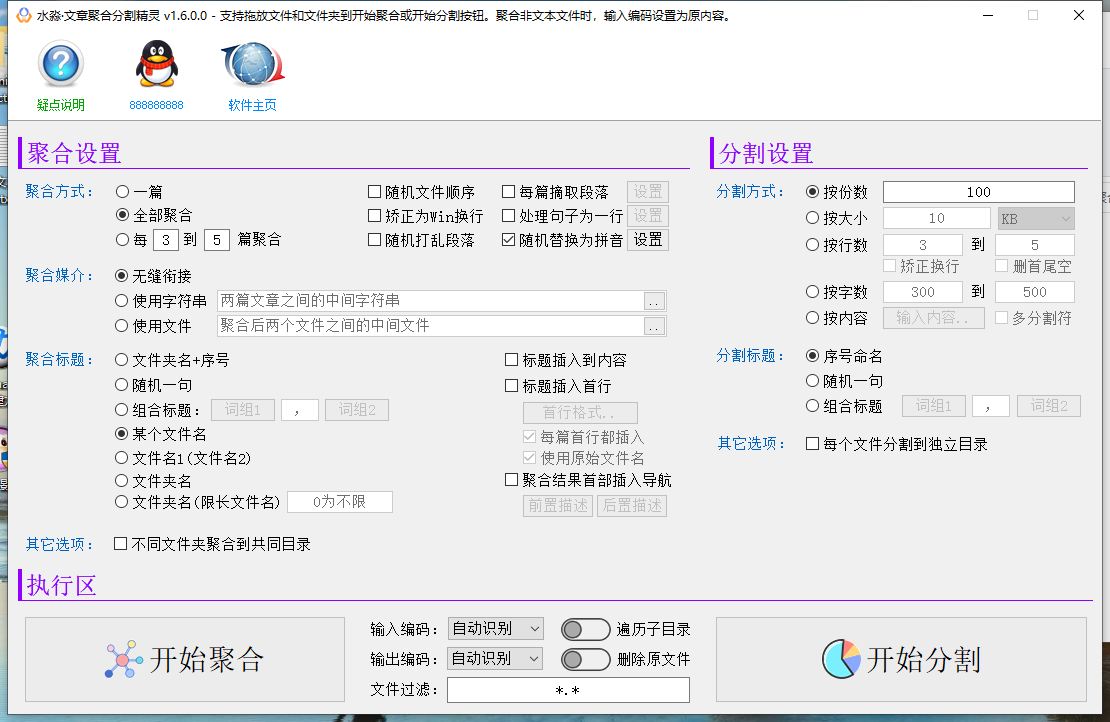Click 设置 button beside 随机替换为拼音
Screen dimensions: 1110x722
point(648,240)
